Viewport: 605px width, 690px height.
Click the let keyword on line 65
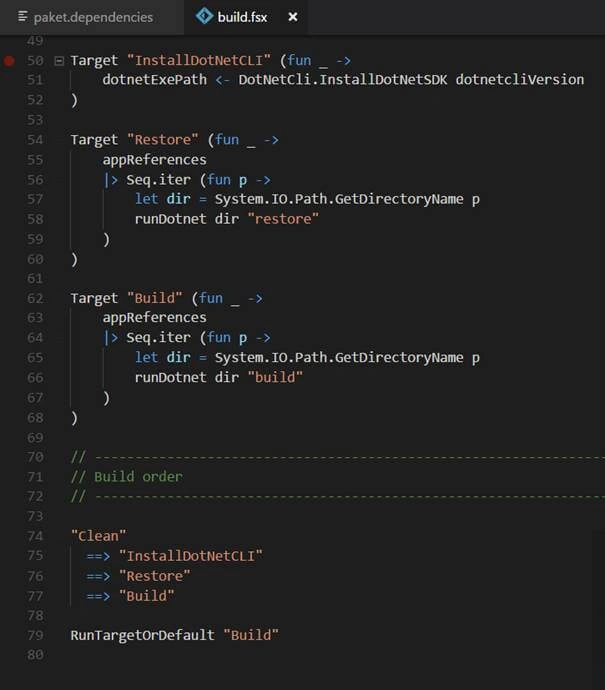[147, 357]
